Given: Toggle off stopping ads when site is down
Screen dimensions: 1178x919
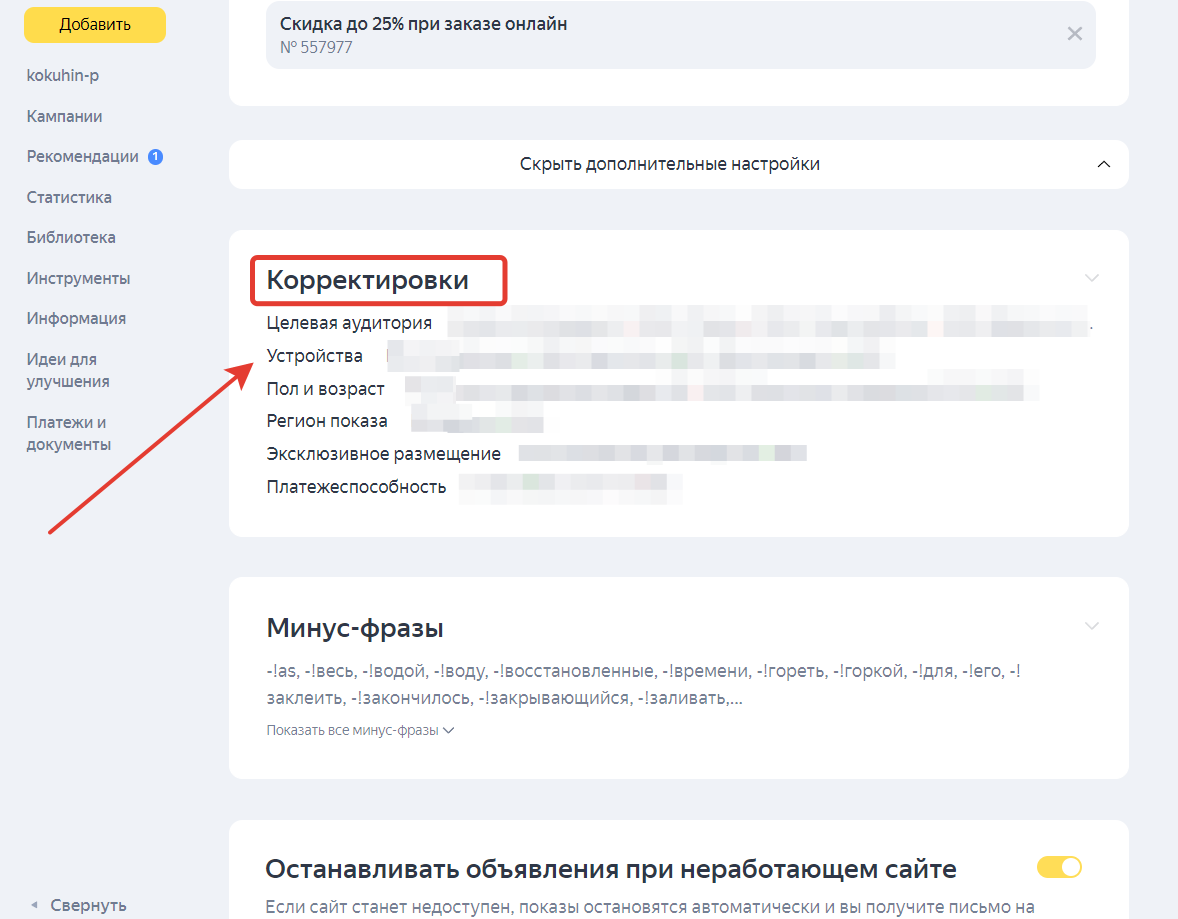Looking at the screenshot, I should pyautogui.click(x=1059, y=867).
